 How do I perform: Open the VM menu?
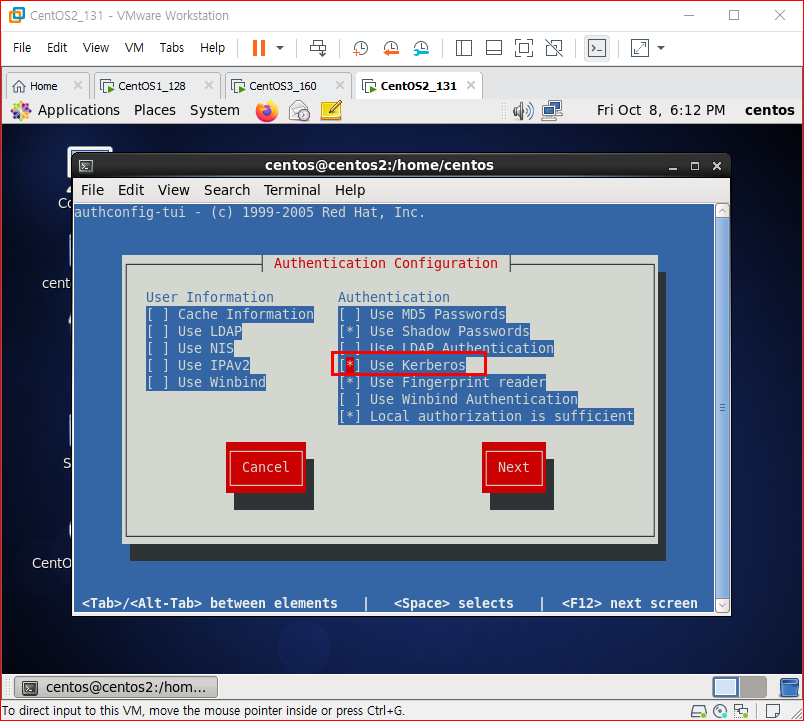[x=134, y=48]
